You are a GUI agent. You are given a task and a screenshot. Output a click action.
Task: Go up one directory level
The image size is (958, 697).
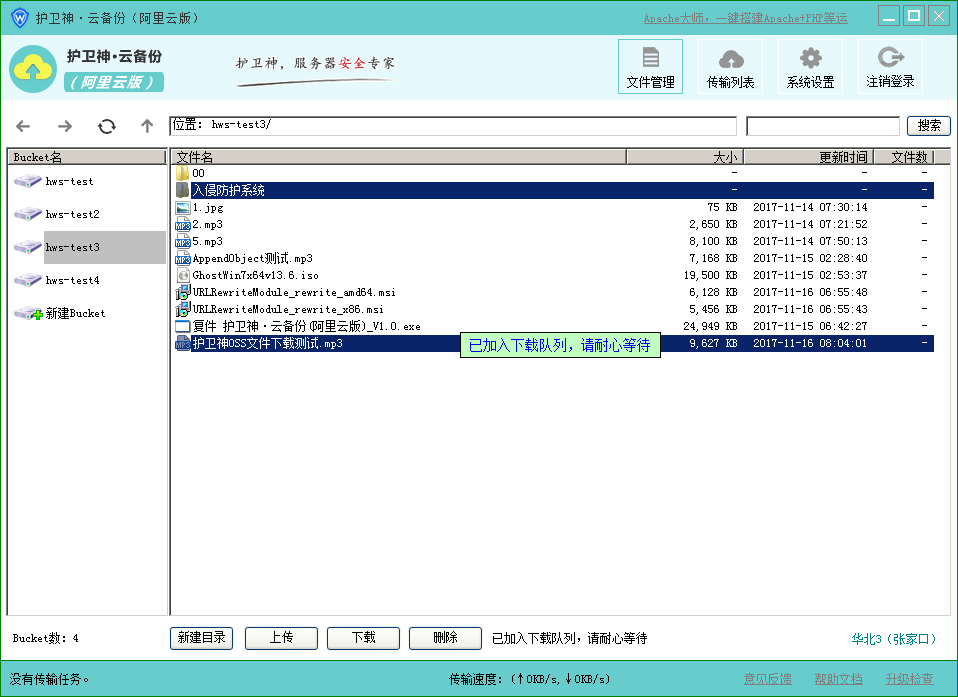click(x=147, y=126)
